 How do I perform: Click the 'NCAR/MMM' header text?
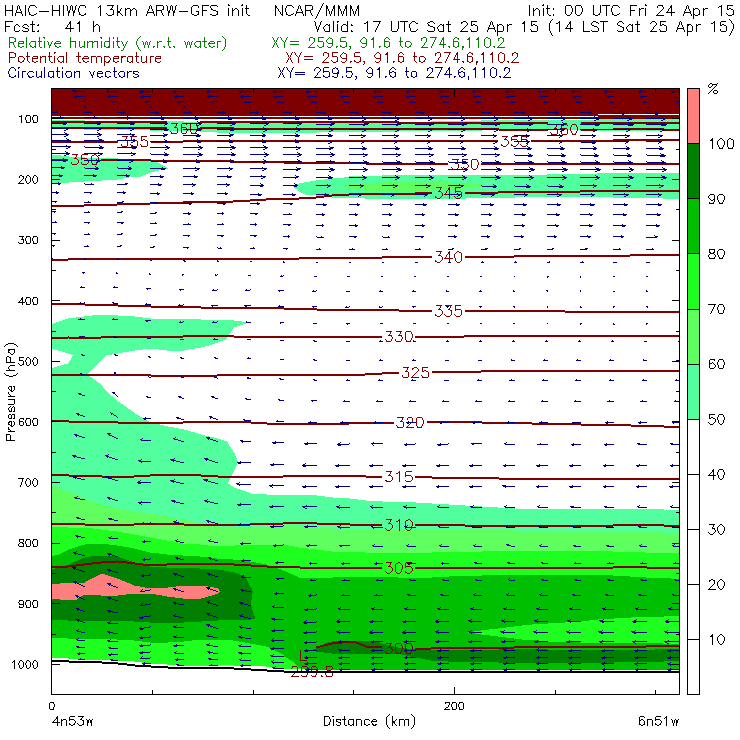317,11
